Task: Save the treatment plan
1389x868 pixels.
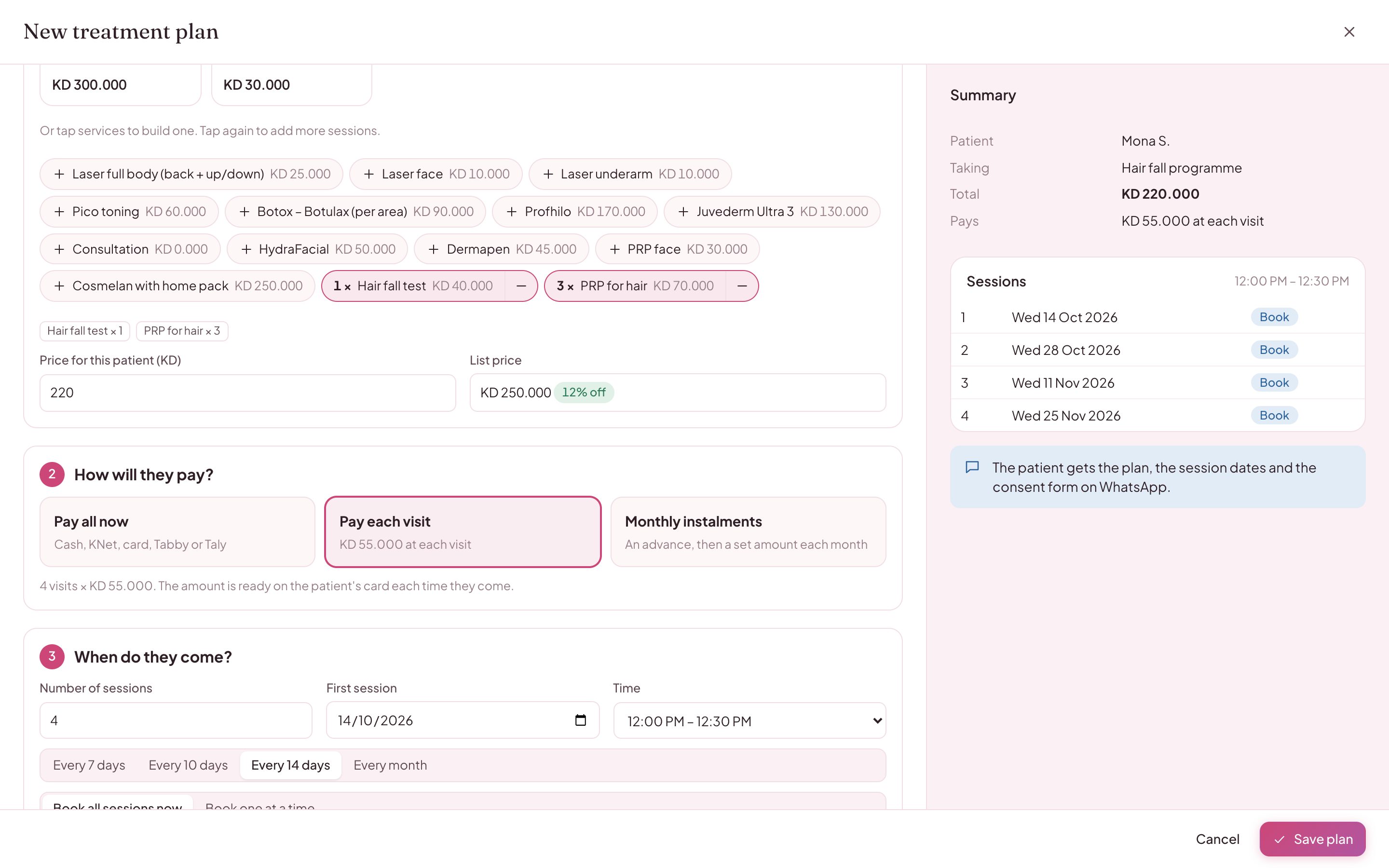Action: pos(1312,839)
